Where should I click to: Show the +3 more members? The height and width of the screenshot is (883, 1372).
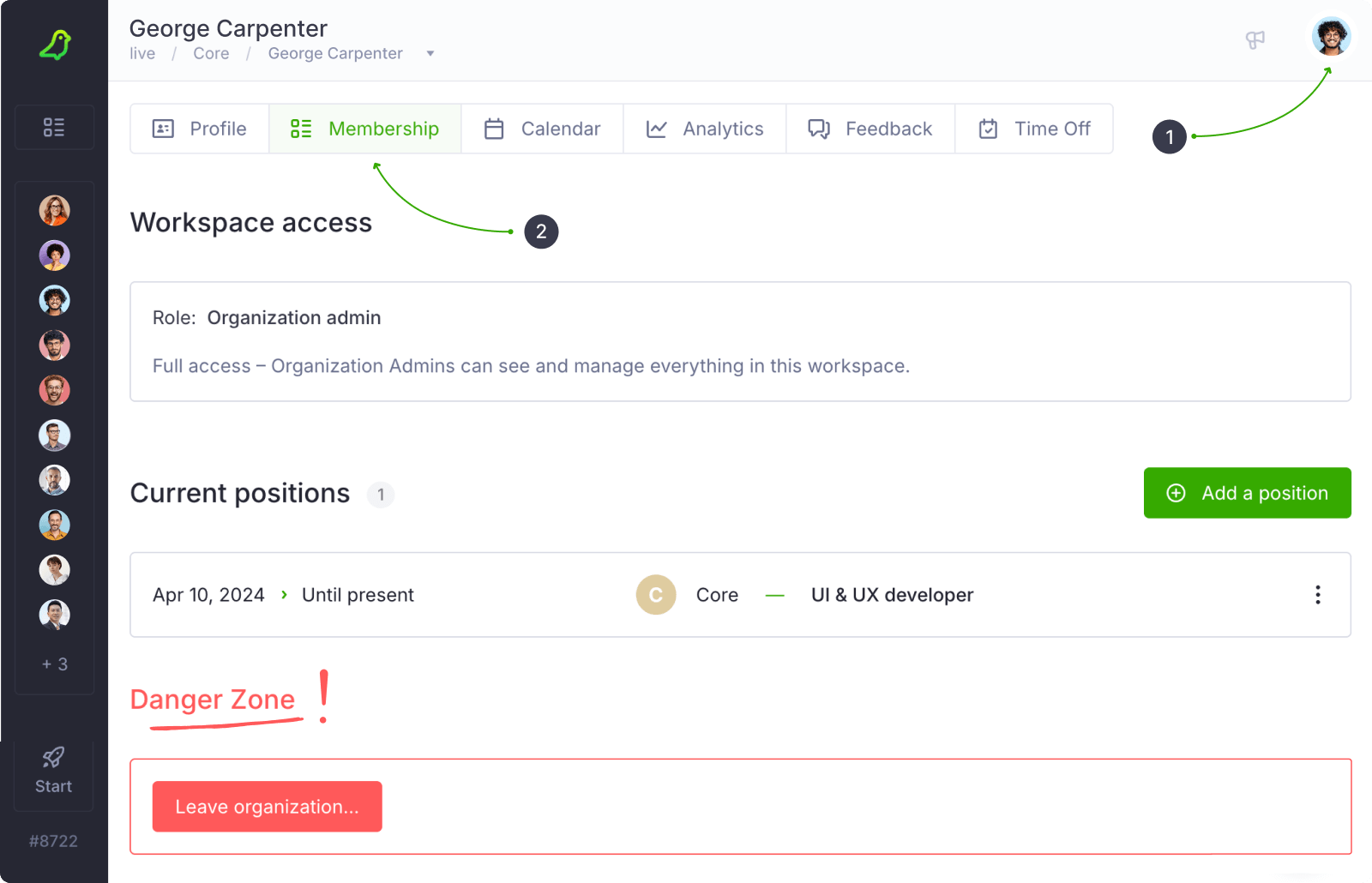54,664
